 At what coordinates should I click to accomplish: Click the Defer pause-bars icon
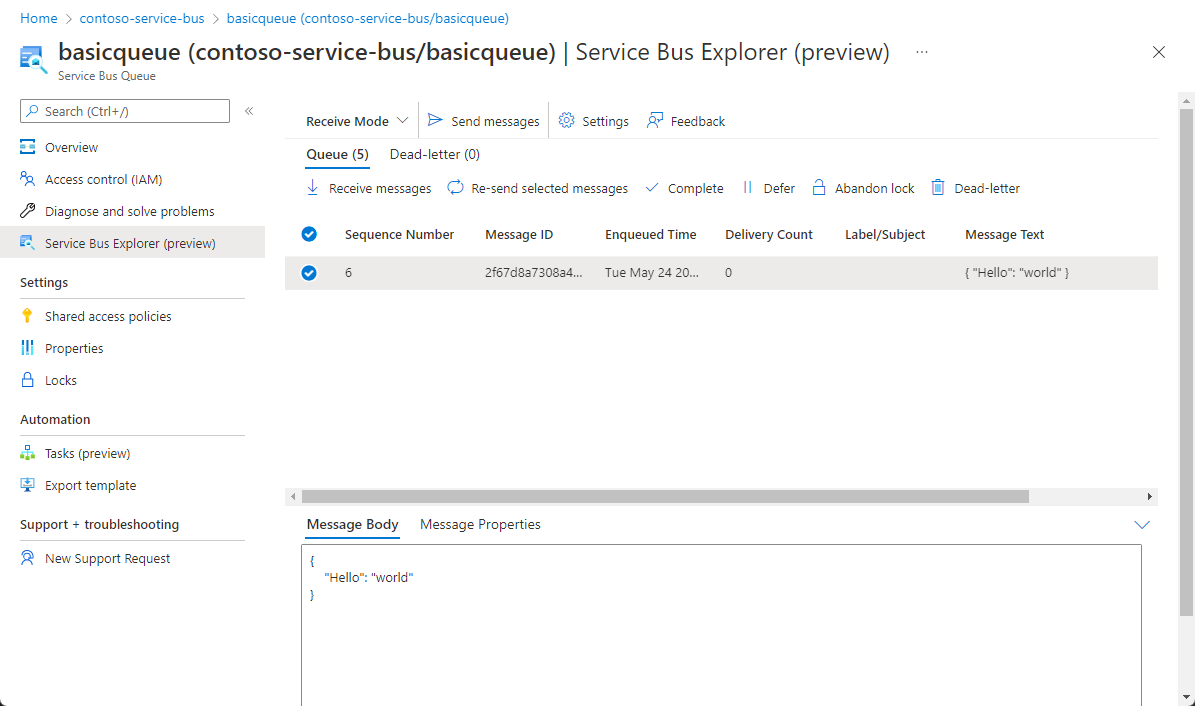pyautogui.click(x=748, y=188)
